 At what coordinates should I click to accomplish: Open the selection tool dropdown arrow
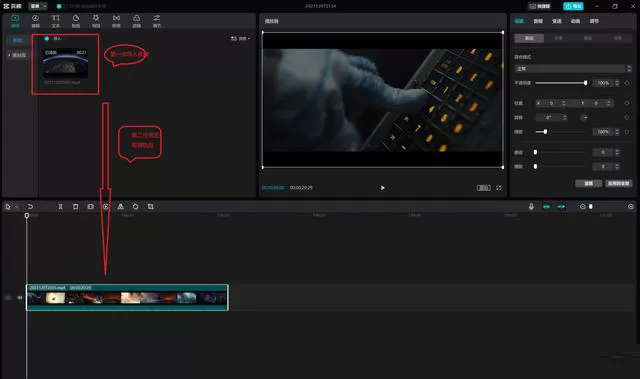(x=17, y=207)
